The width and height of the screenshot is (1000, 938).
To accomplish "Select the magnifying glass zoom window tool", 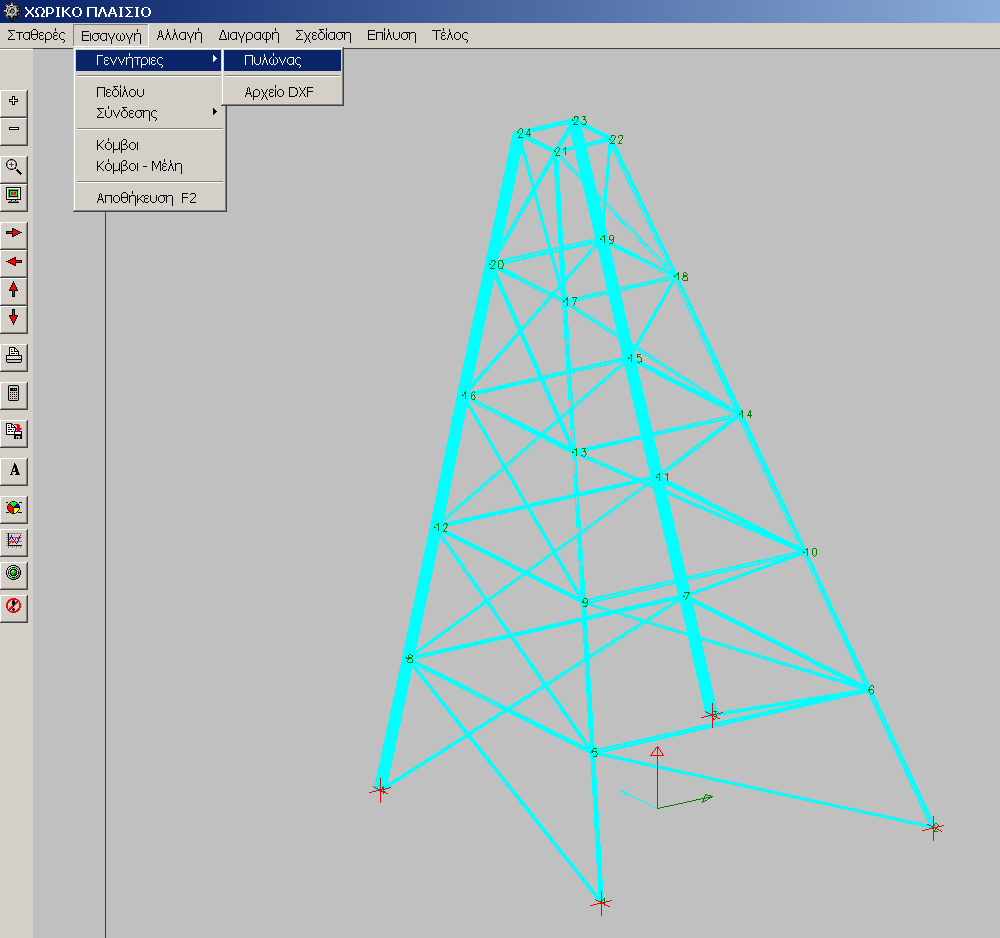I will click(13, 168).
